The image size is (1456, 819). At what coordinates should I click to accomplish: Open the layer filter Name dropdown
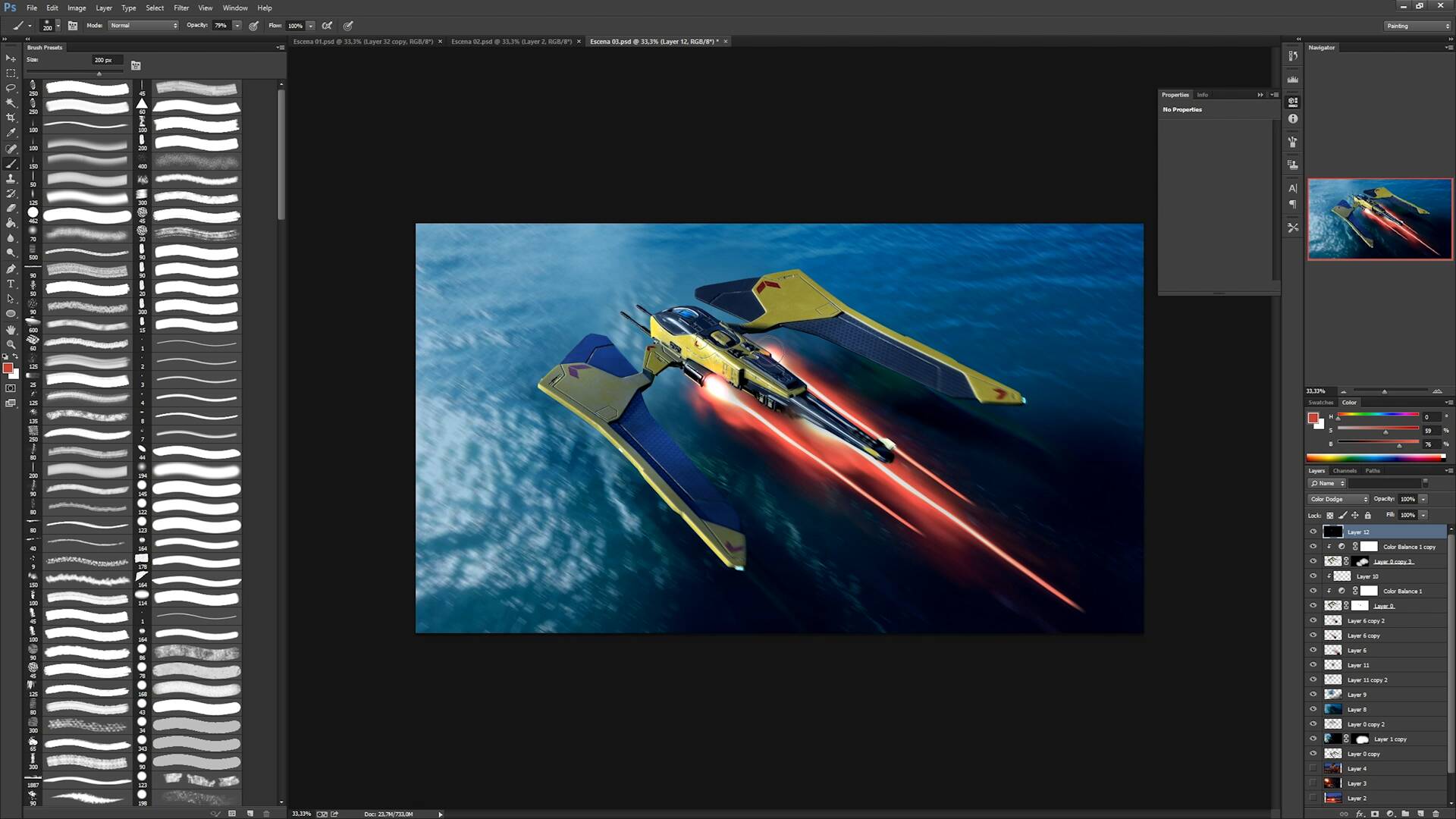click(1327, 484)
